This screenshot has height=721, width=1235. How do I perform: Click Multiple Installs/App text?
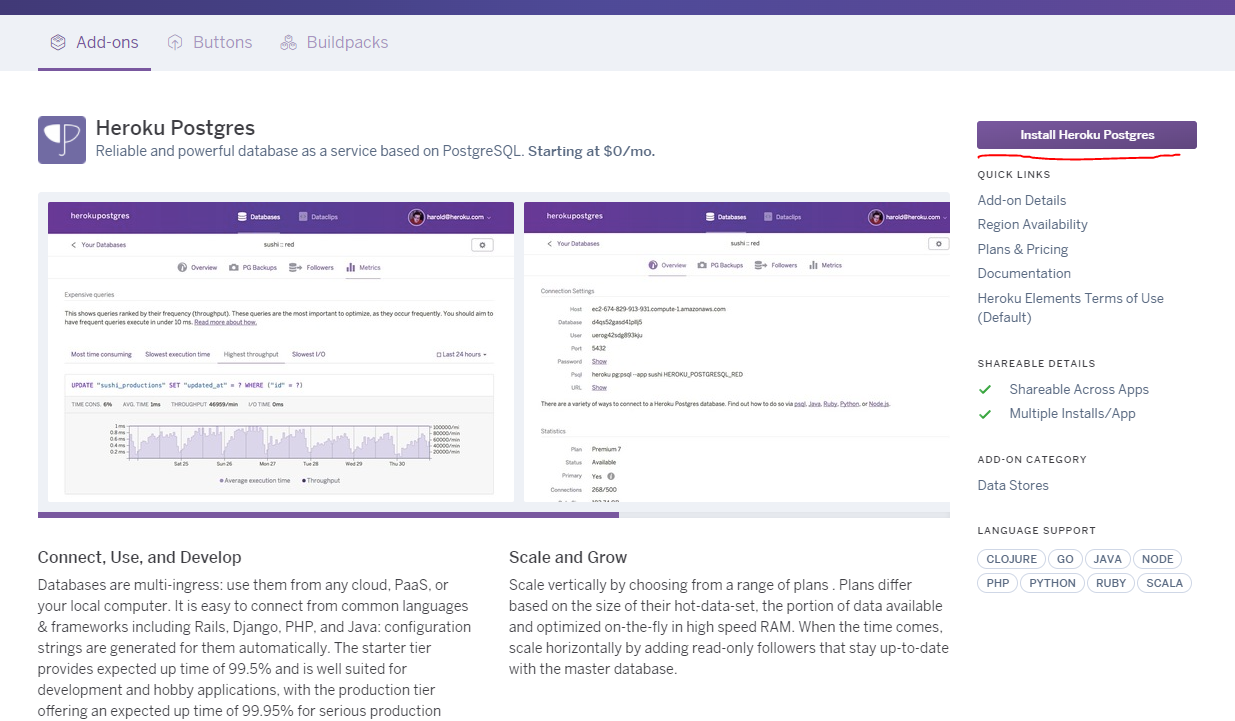(1072, 413)
